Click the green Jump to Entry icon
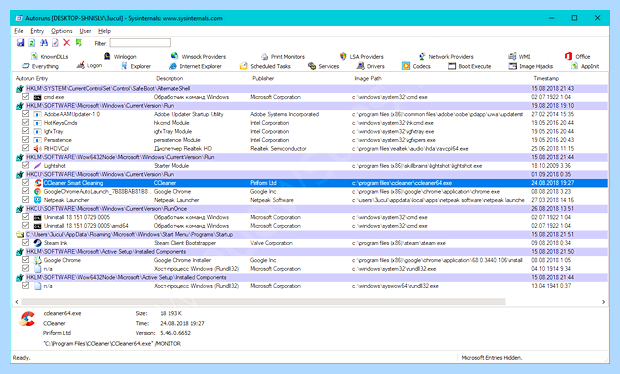Image resolution: width=620 pixels, height=374 pixels. click(79, 43)
